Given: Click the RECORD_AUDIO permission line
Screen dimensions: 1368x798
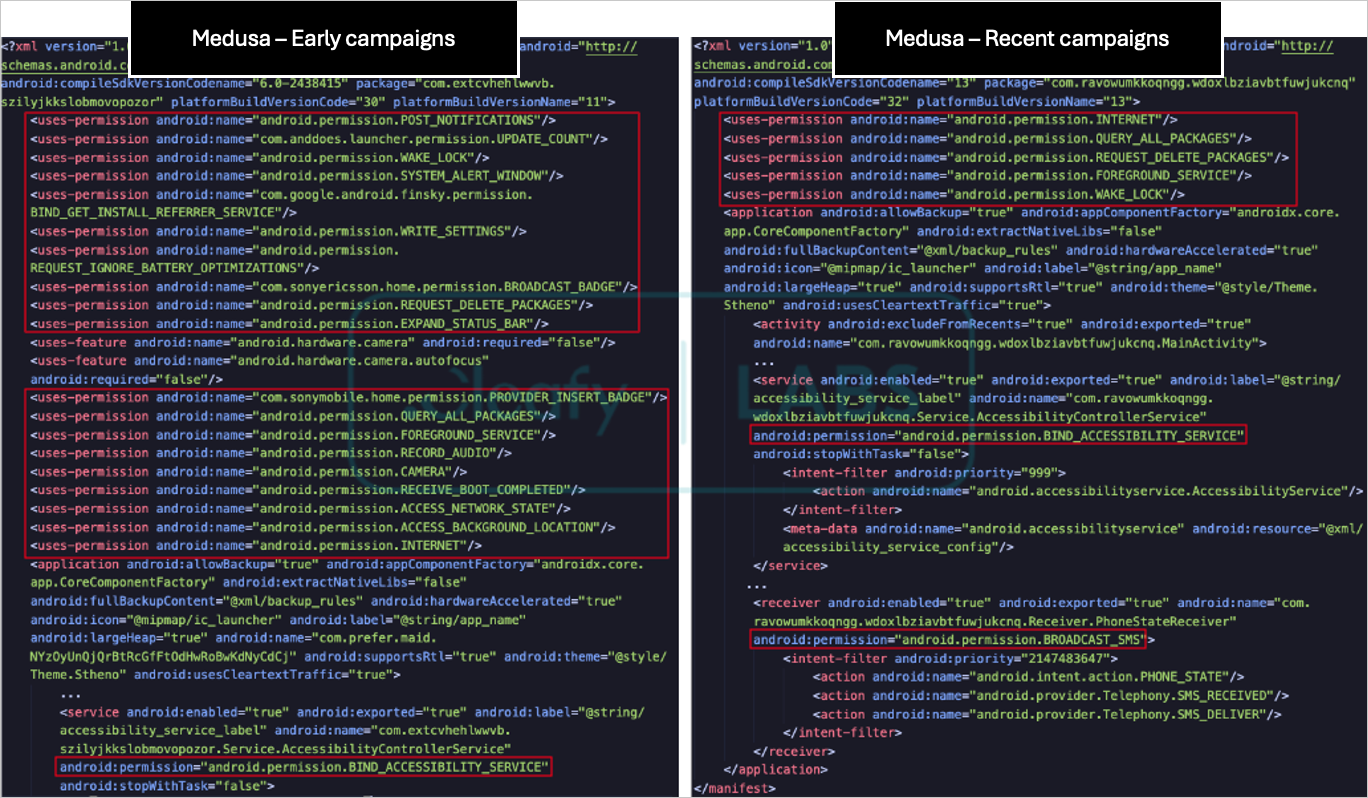Looking at the screenshot, I should coord(271,453).
